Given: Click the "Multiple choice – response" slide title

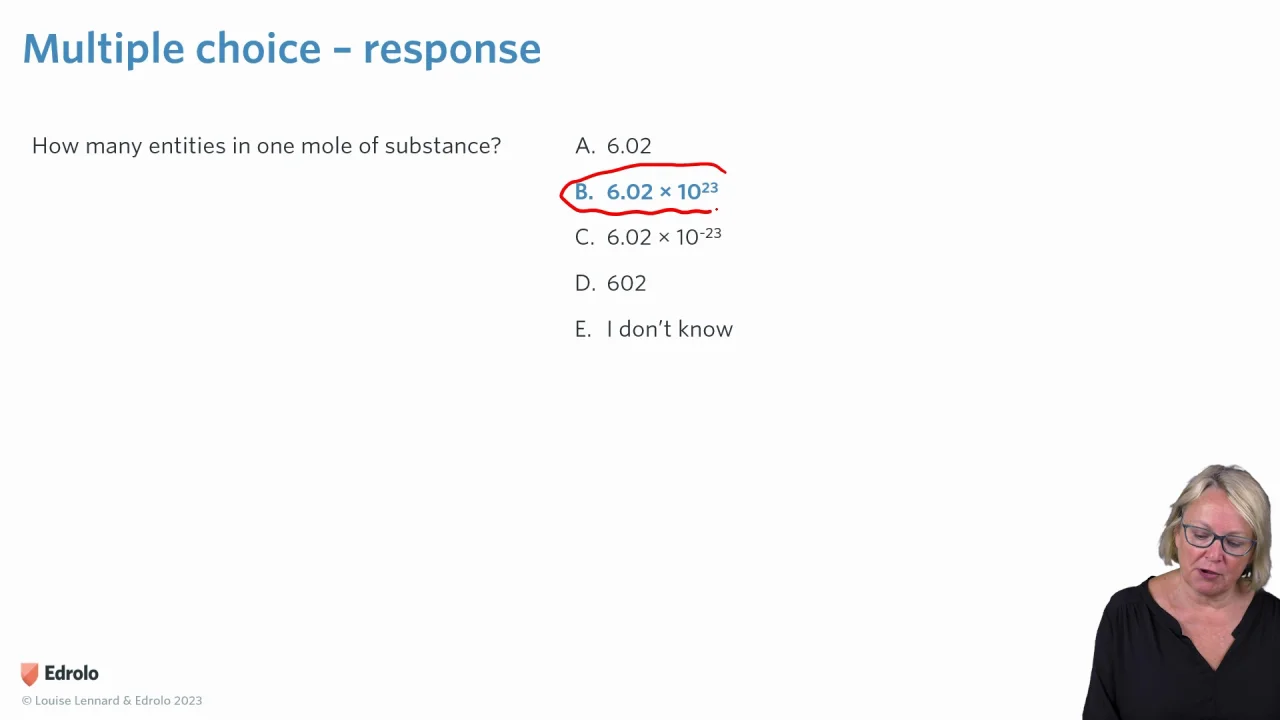Looking at the screenshot, I should click(x=281, y=49).
